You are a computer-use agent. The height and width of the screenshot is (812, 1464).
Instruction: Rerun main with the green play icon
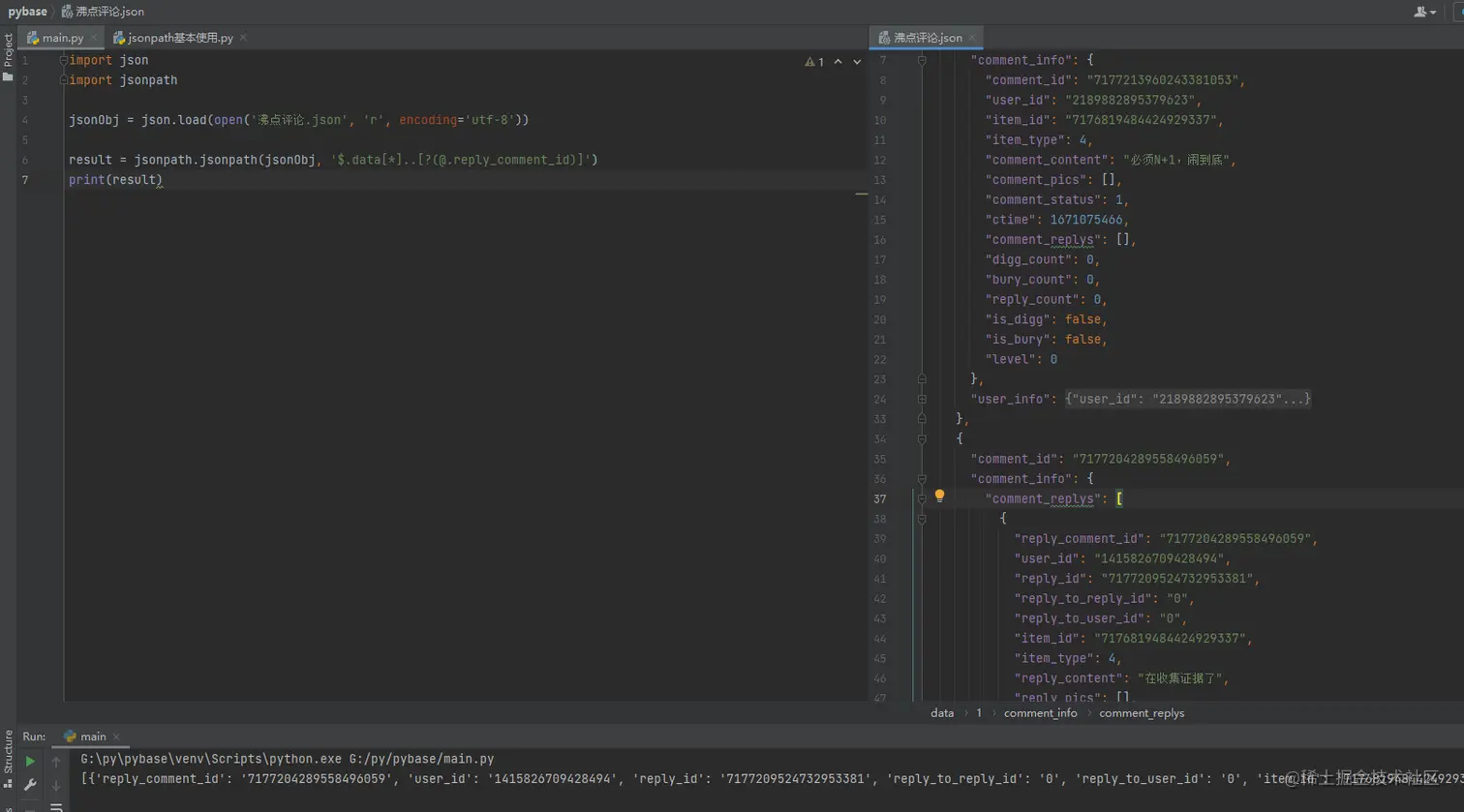[30, 762]
